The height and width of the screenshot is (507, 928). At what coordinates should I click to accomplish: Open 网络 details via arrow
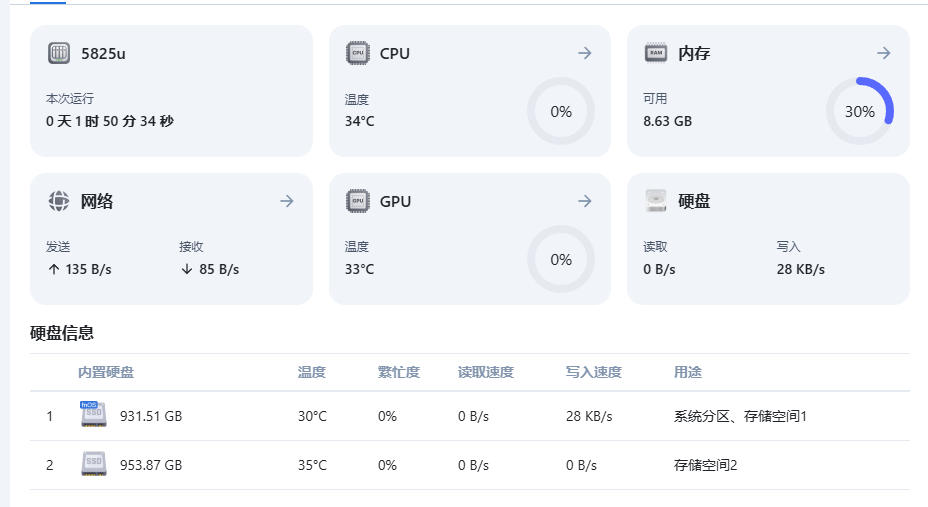coord(286,201)
